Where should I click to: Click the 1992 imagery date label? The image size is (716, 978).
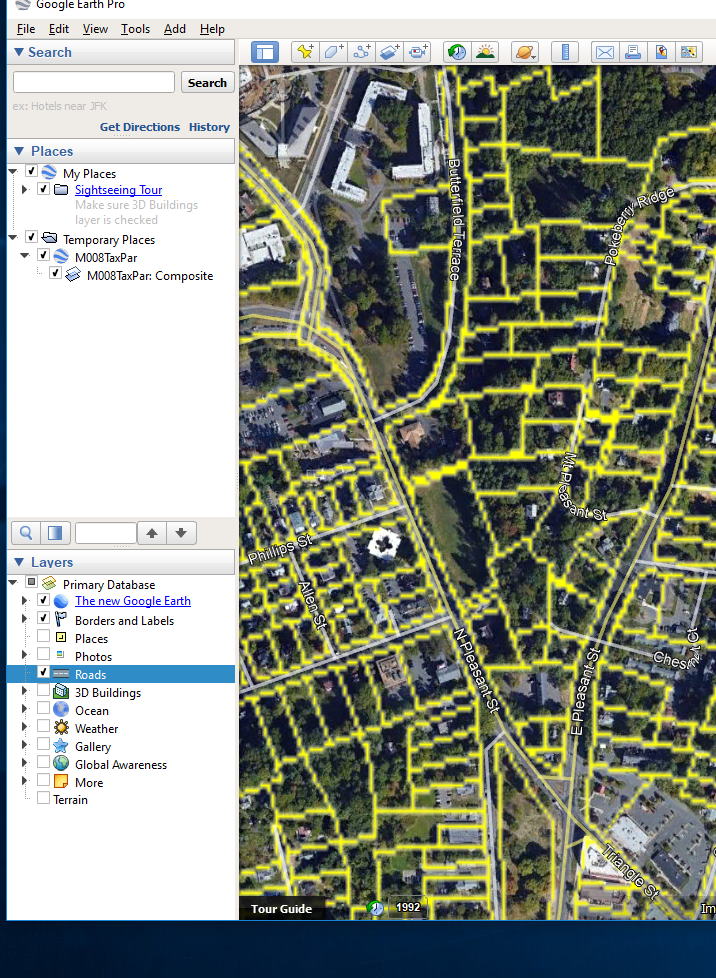408,908
